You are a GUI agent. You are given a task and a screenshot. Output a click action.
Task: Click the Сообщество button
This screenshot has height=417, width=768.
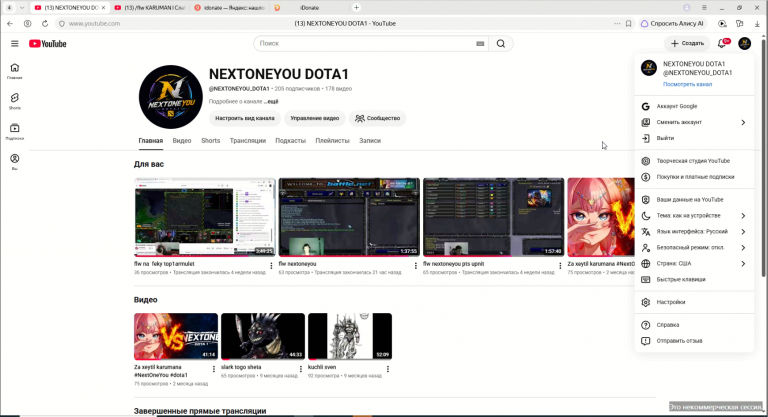pyautogui.click(x=378, y=118)
